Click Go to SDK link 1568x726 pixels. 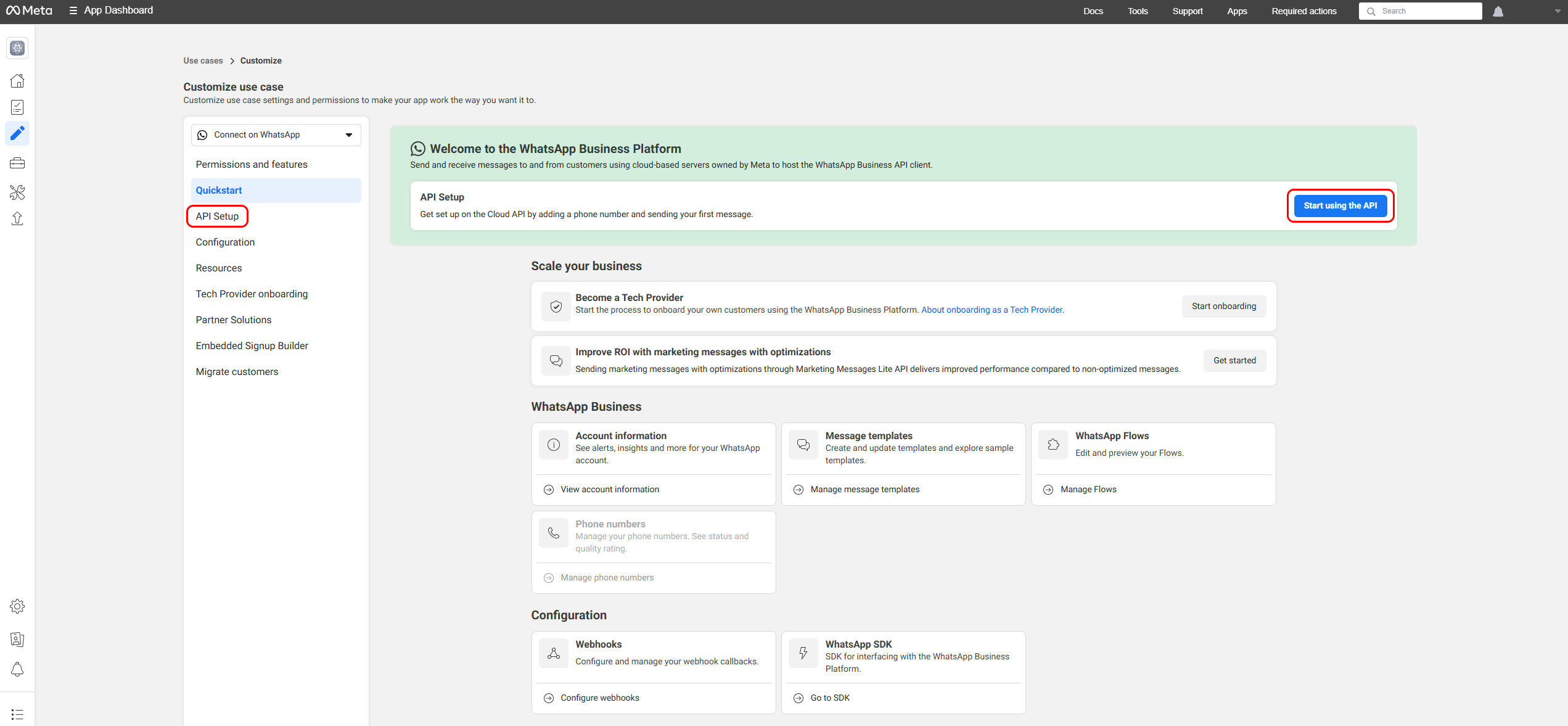coord(830,698)
